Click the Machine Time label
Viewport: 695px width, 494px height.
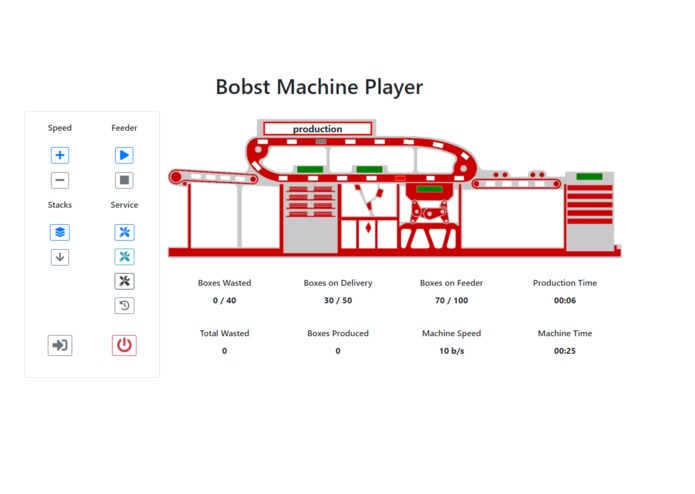565,333
